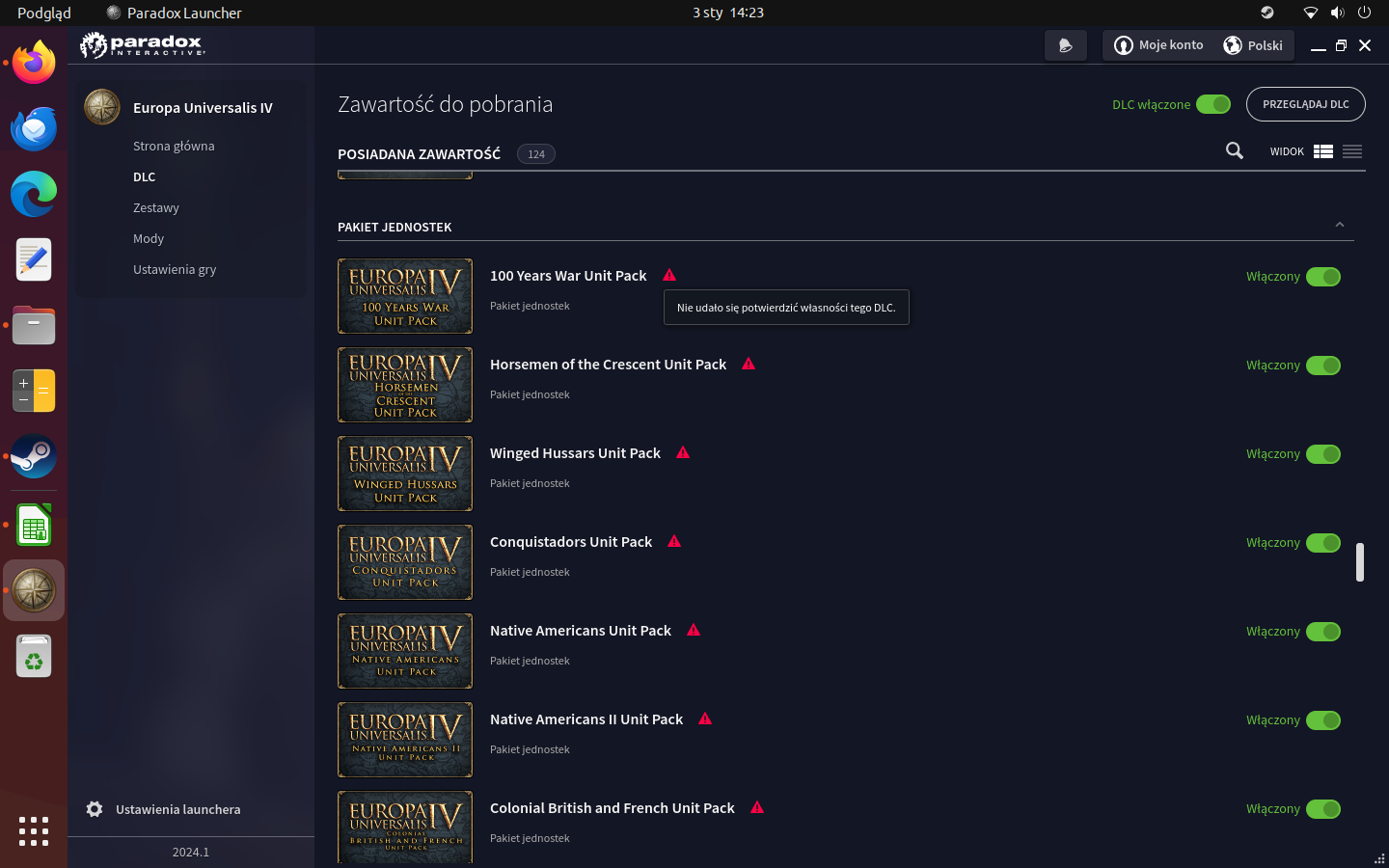
Task: Collapse the Pakiet jednostek section chevron
Action: pos(1340,225)
